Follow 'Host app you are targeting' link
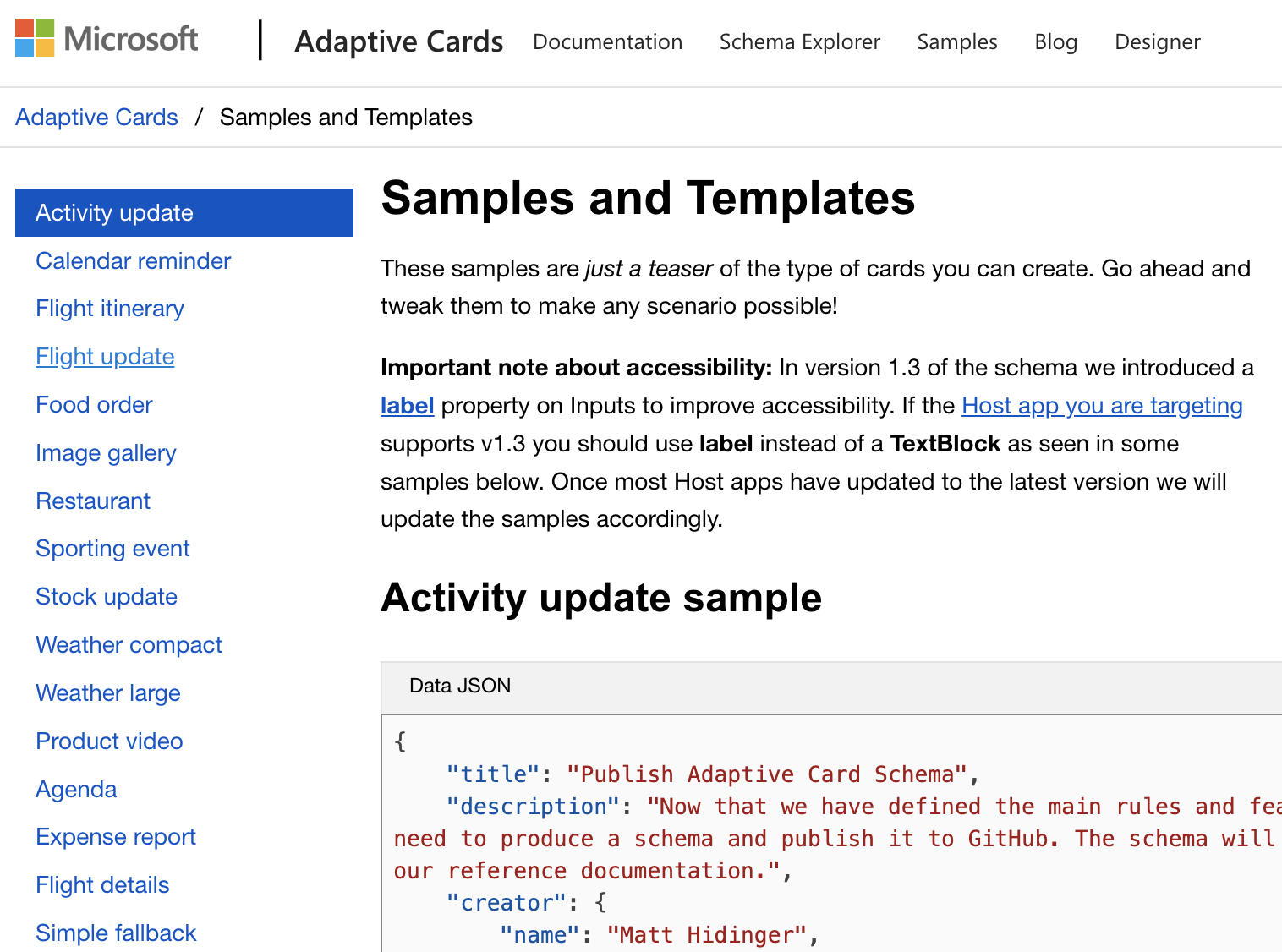 (1102, 406)
